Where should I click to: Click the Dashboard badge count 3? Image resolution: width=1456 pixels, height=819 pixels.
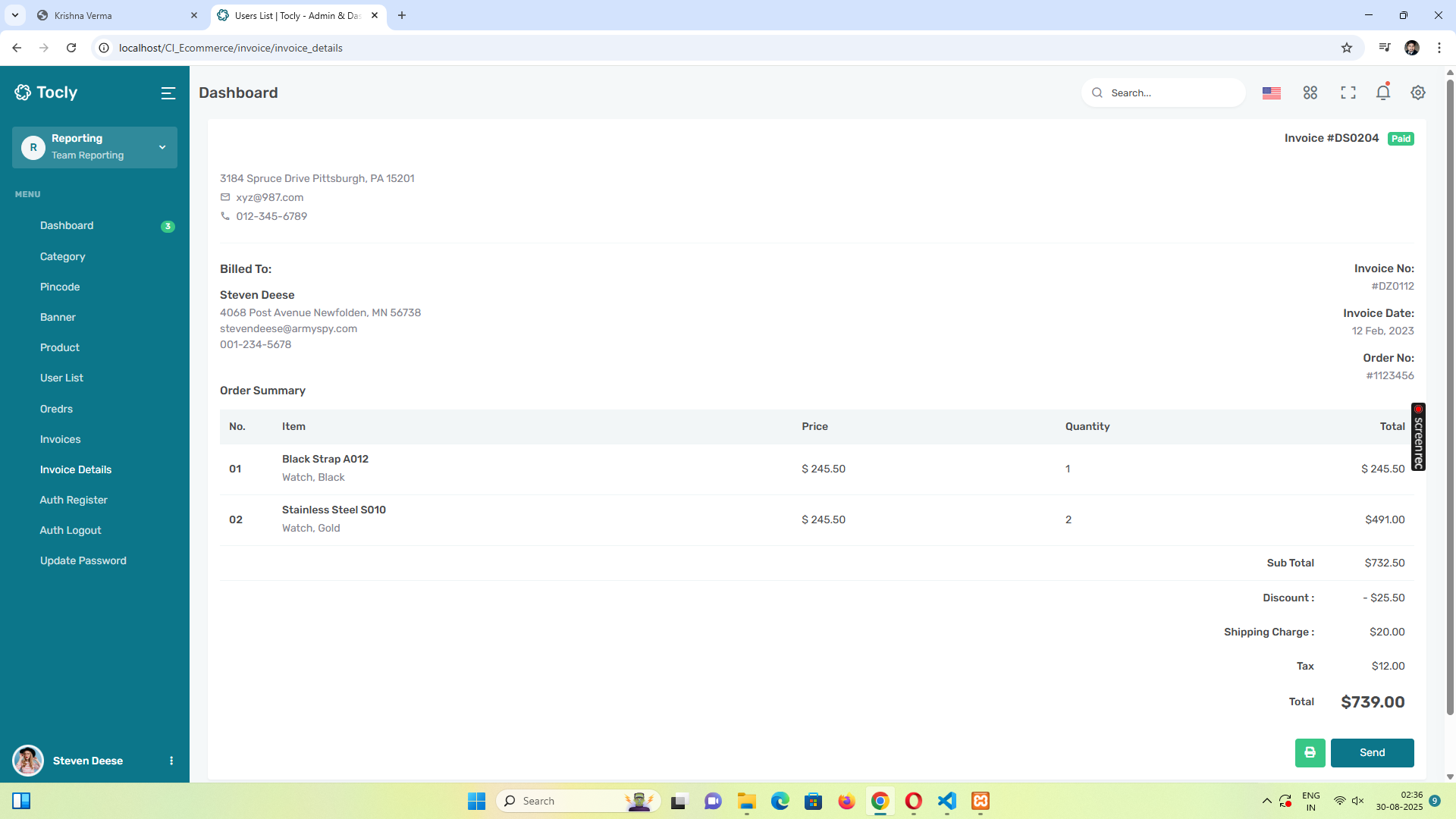tap(168, 226)
